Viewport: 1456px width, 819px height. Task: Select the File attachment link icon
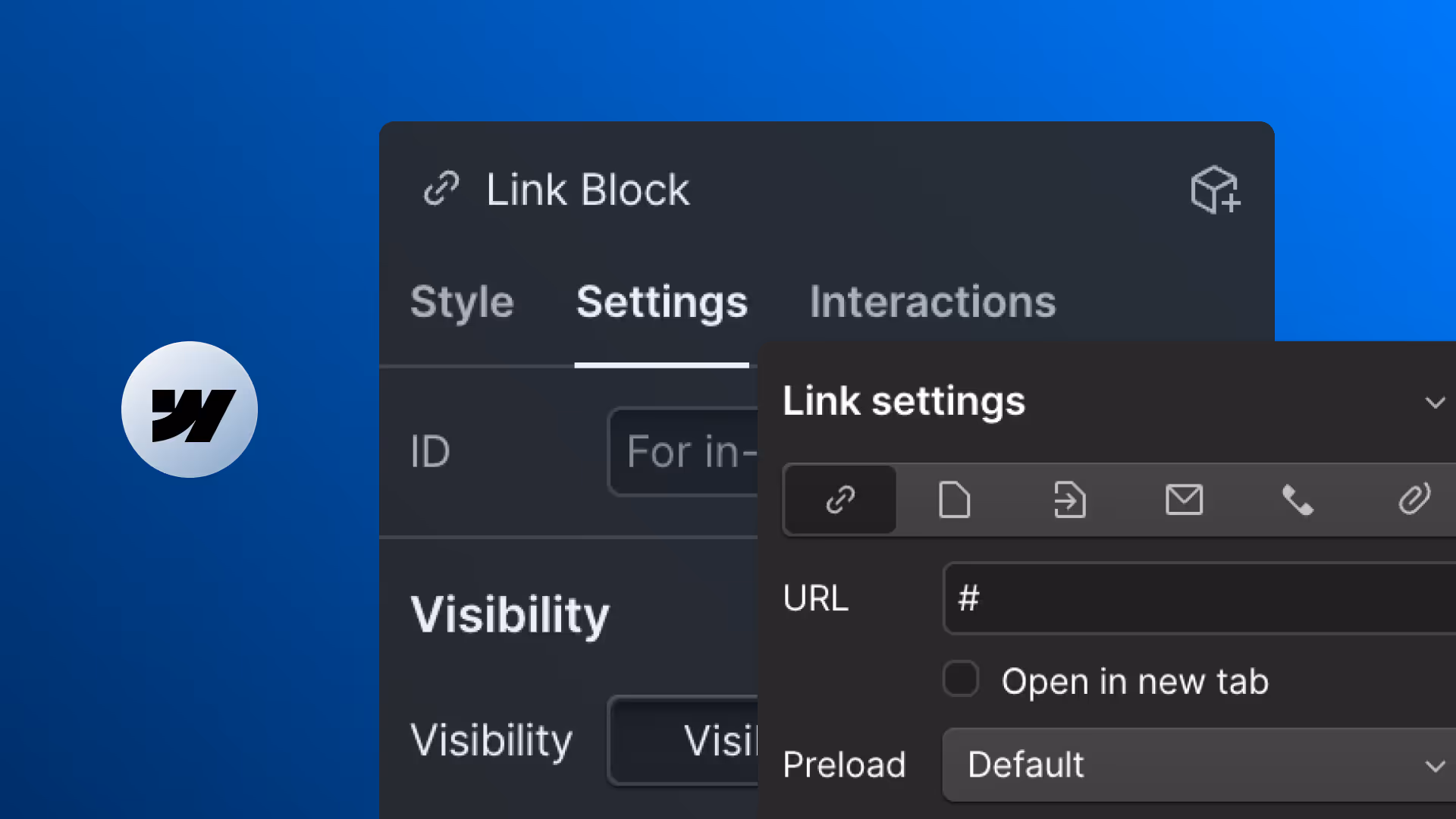click(1414, 500)
